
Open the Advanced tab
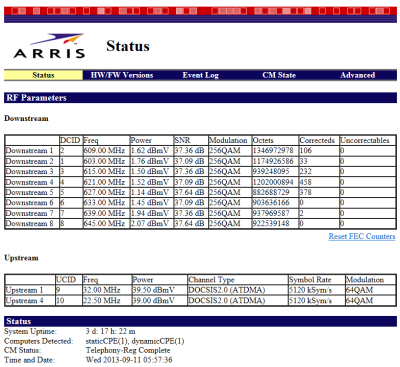[x=358, y=75]
